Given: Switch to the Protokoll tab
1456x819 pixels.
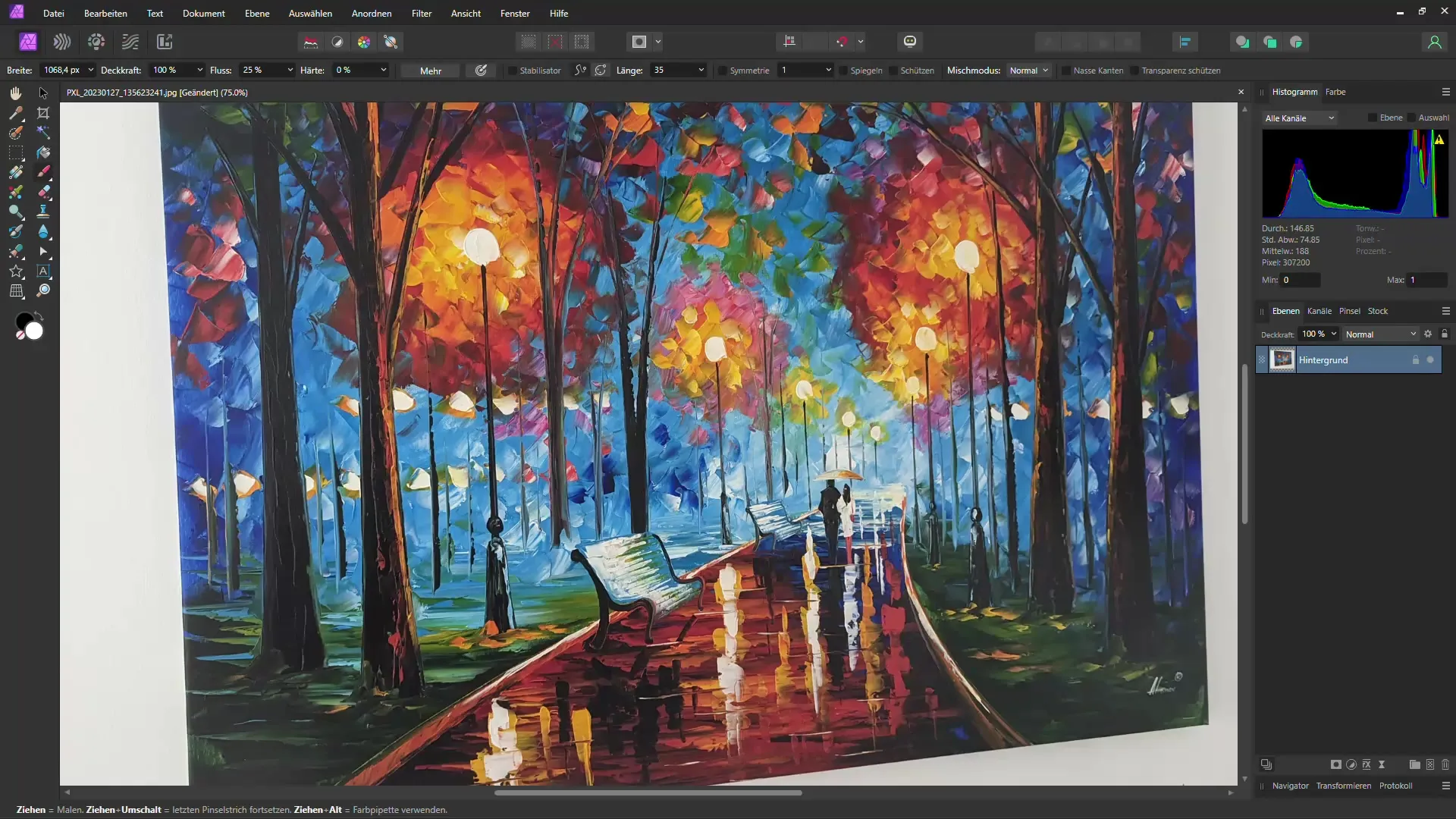Looking at the screenshot, I should point(1395,786).
